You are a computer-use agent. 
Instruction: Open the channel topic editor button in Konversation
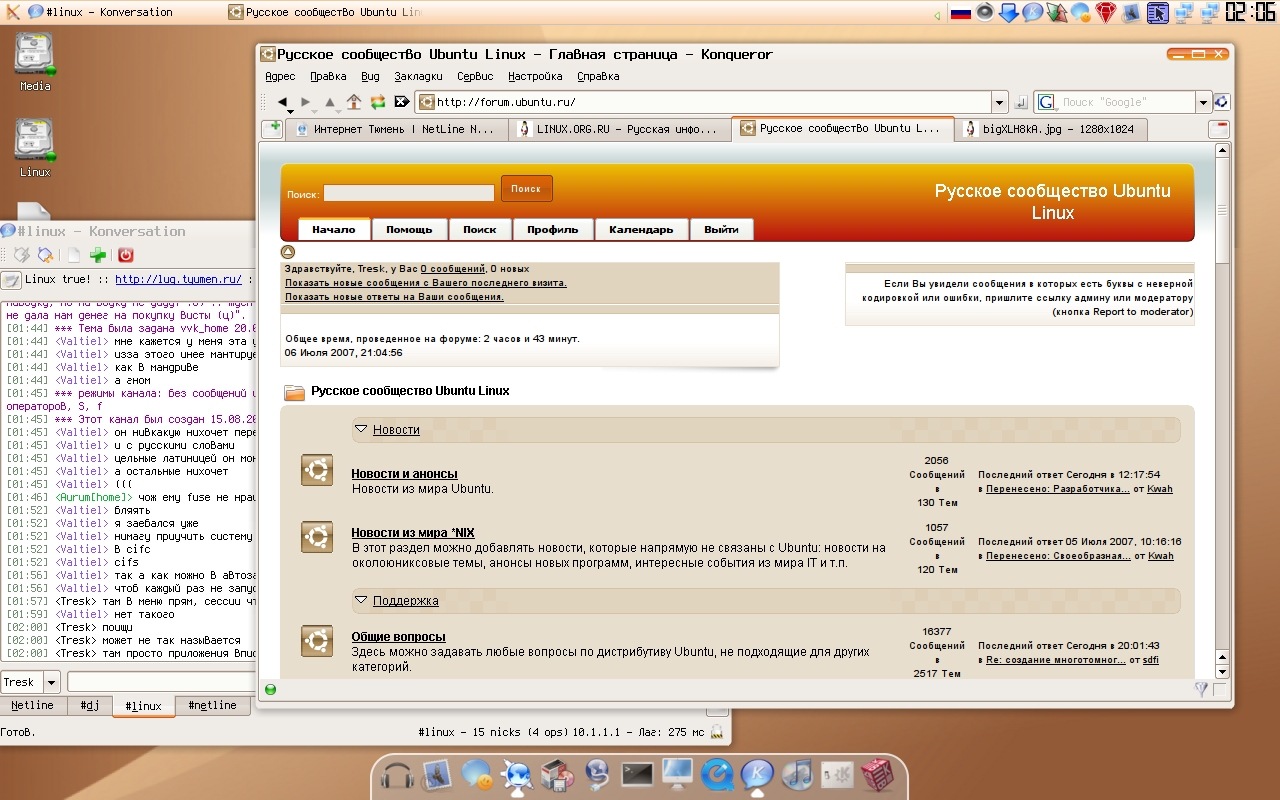click(x=11, y=280)
